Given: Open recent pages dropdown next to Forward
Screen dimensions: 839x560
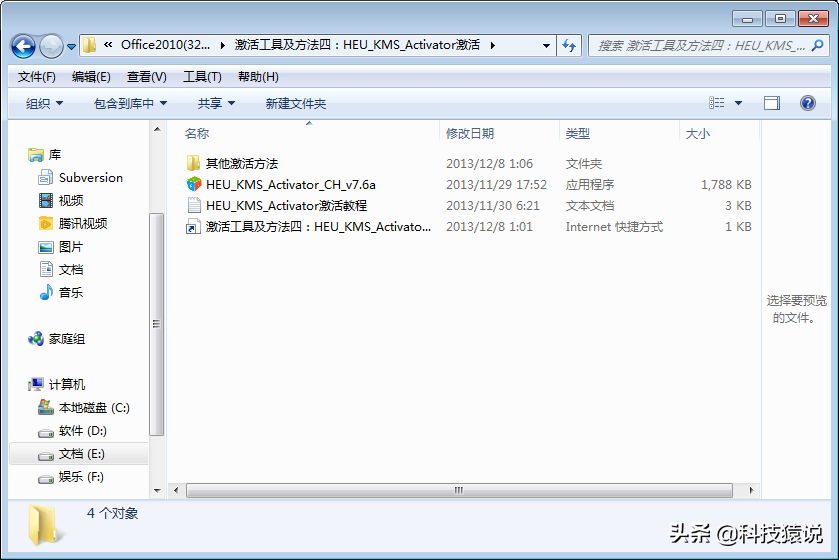Looking at the screenshot, I should coord(72,47).
